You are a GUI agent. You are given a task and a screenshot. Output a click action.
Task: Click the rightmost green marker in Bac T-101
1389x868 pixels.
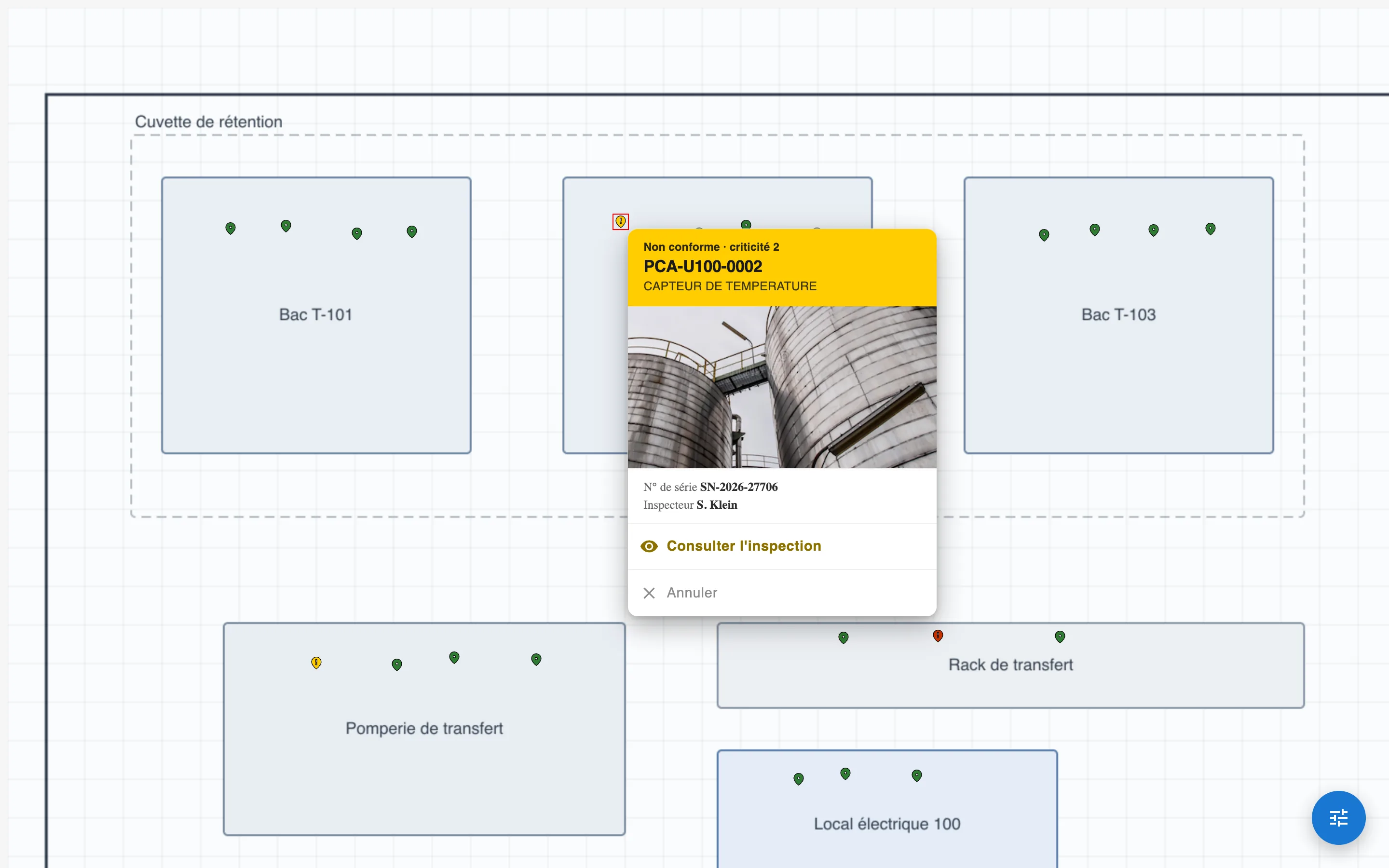pos(411,231)
